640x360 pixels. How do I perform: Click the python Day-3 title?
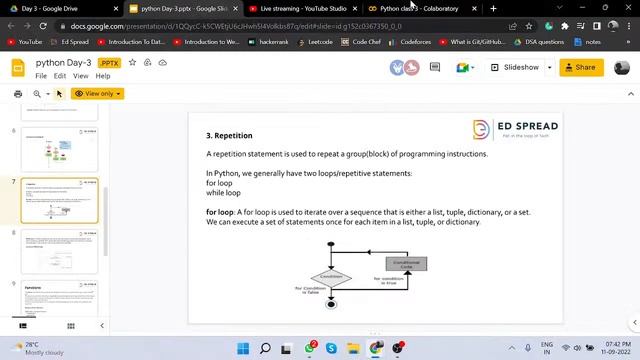[x=63, y=62]
